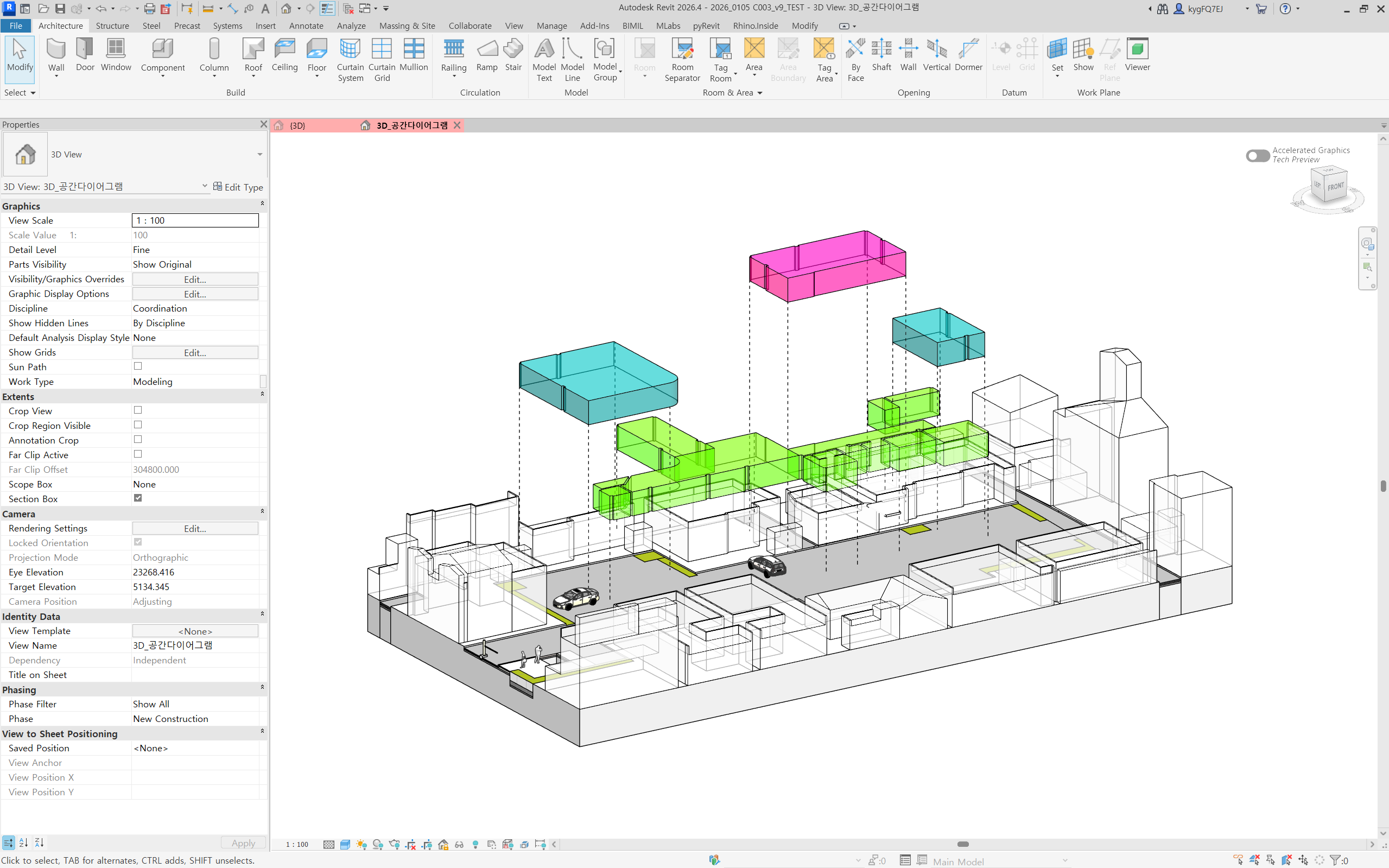The width and height of the screenshot is (1389, 868).
Task: Enable the Crop View checkbox
Action: (137, 410)
